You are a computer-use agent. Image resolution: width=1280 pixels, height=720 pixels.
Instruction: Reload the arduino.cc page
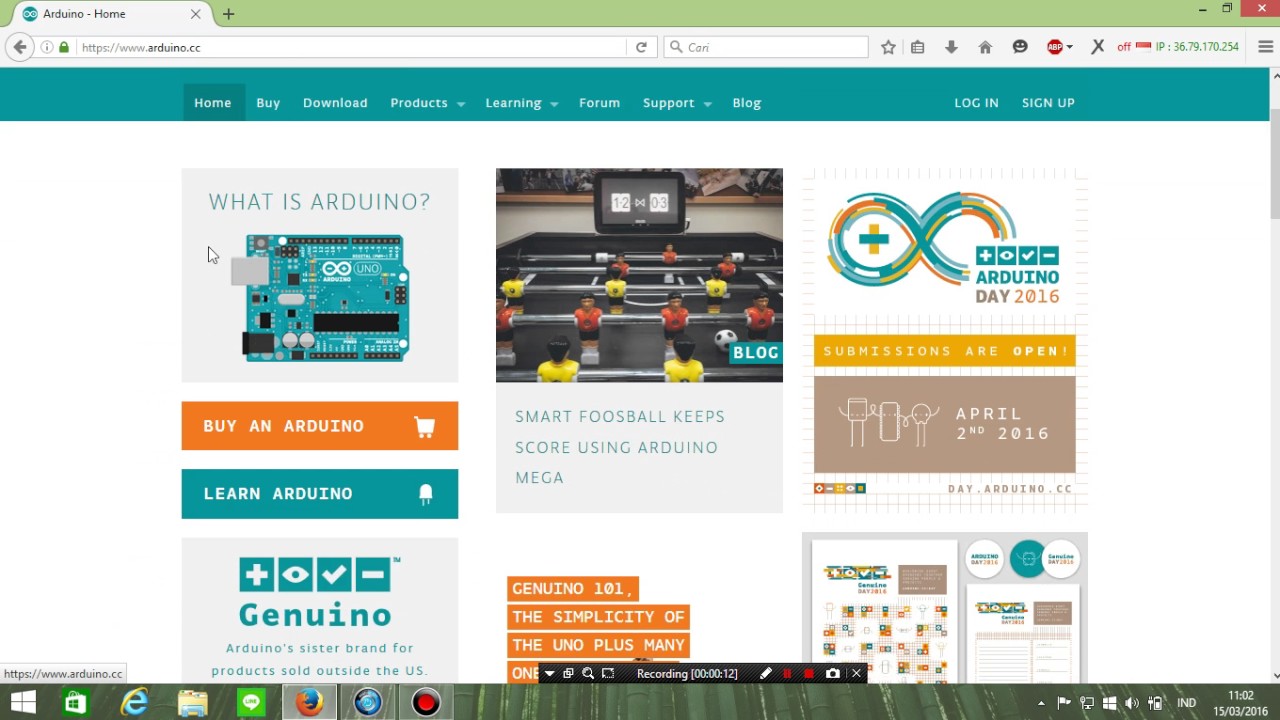[641, 47]
